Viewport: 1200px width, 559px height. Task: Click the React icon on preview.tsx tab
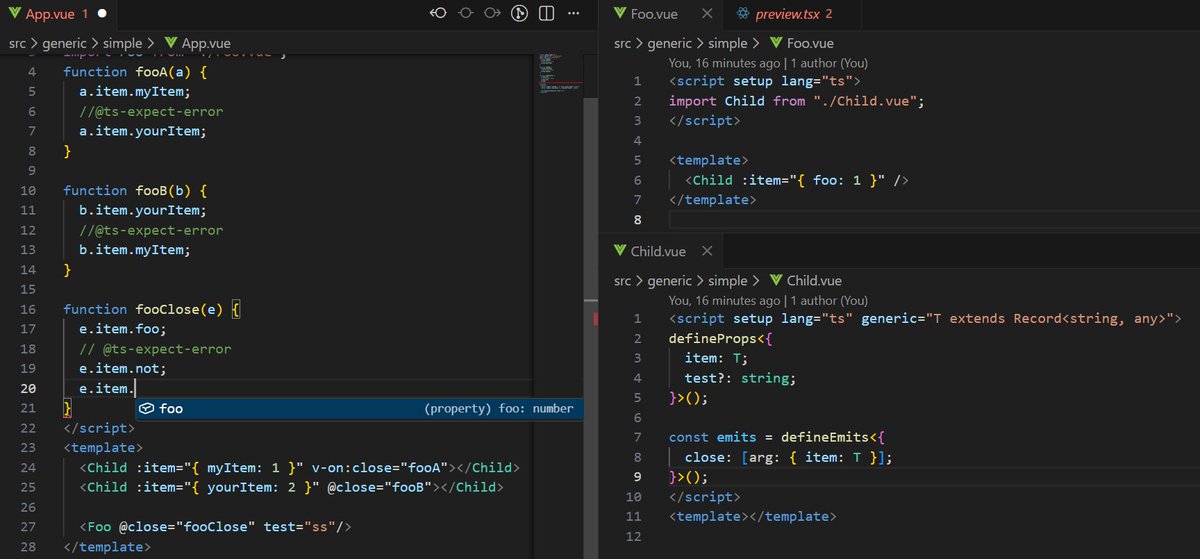coord(741,14)
